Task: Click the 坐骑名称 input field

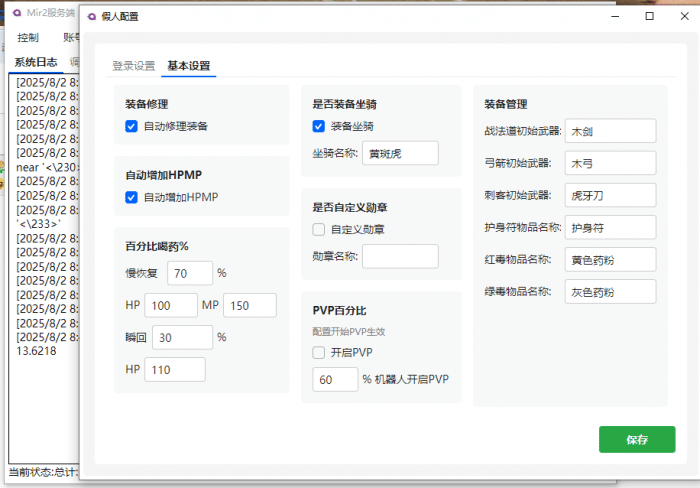Action: coord(400,153)
